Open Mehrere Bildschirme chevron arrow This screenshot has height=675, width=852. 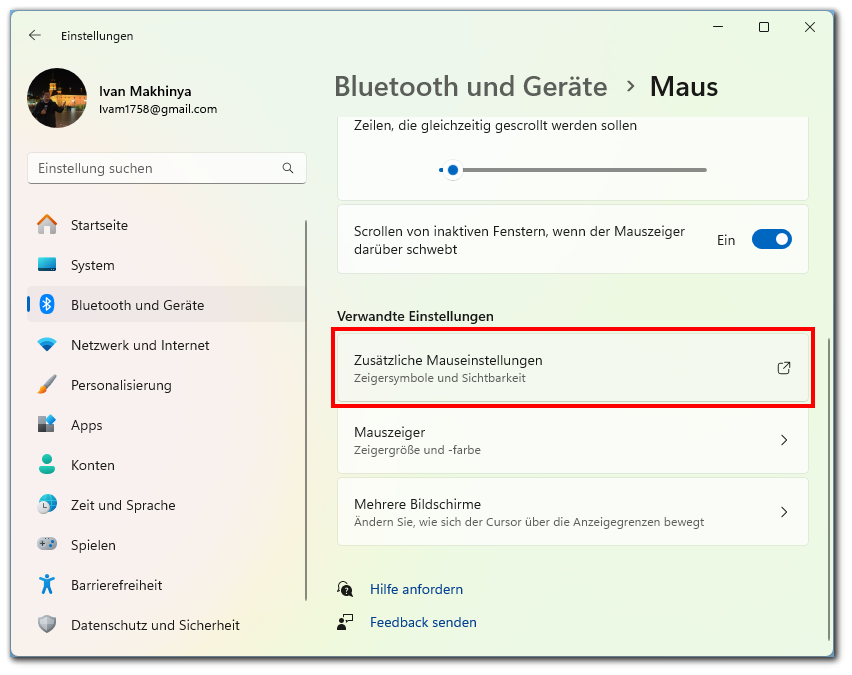784,512
